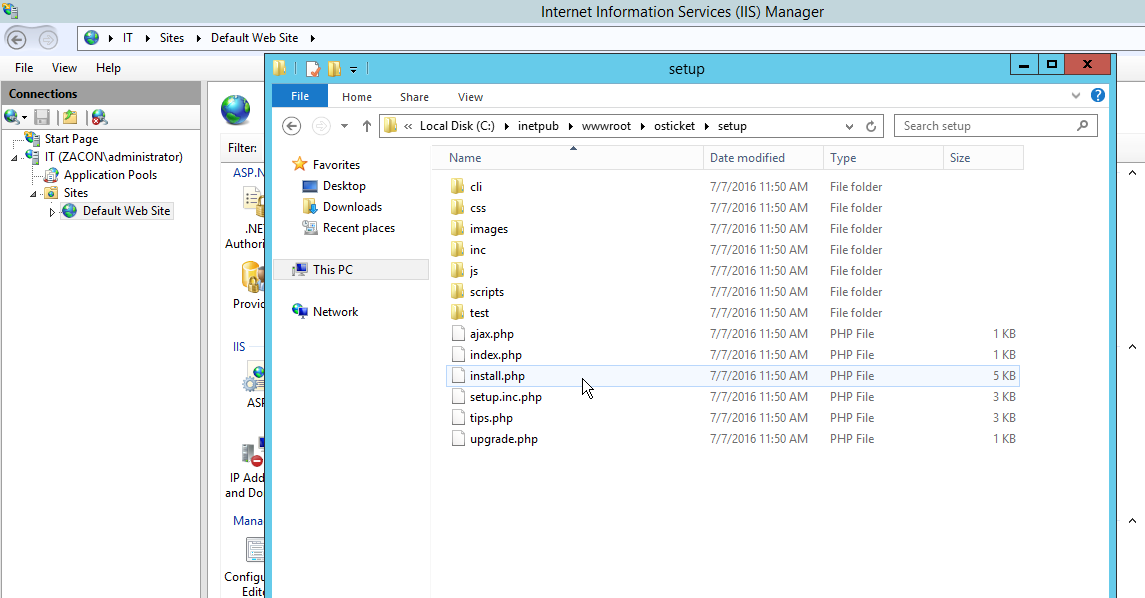Click the arrow after Default Web Site breadcrumb
The width and height of the screenshot is (1145, 598).
point(313,38)
